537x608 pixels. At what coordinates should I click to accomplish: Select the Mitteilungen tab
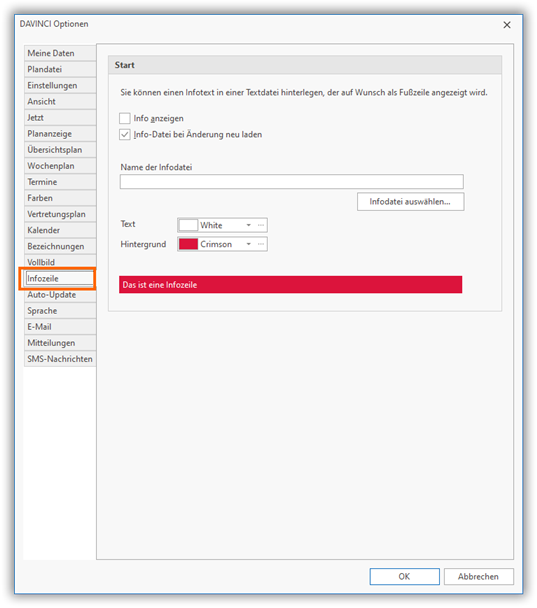click(x=60, y=343)
